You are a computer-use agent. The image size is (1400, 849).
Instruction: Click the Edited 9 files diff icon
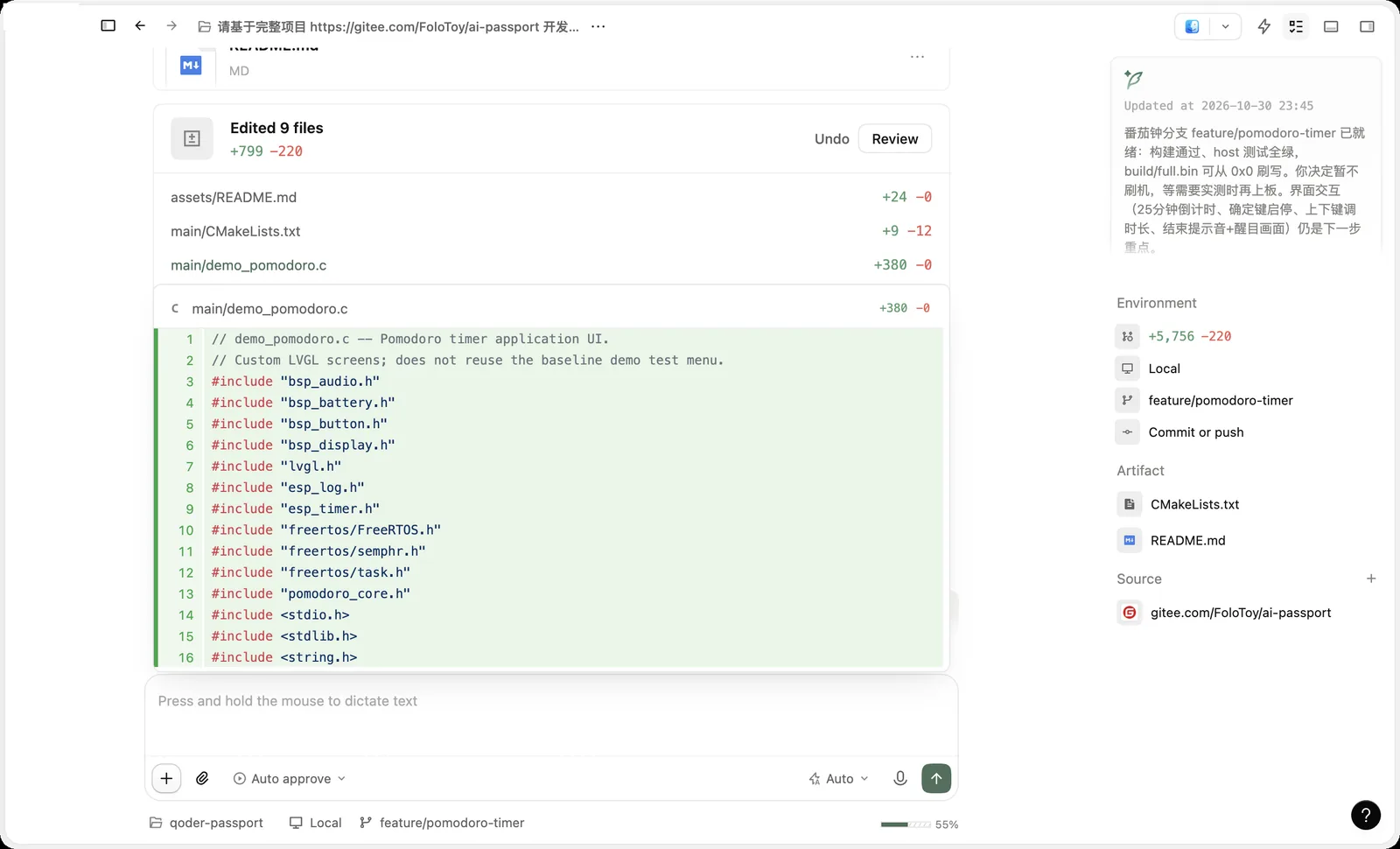[192, 138]
